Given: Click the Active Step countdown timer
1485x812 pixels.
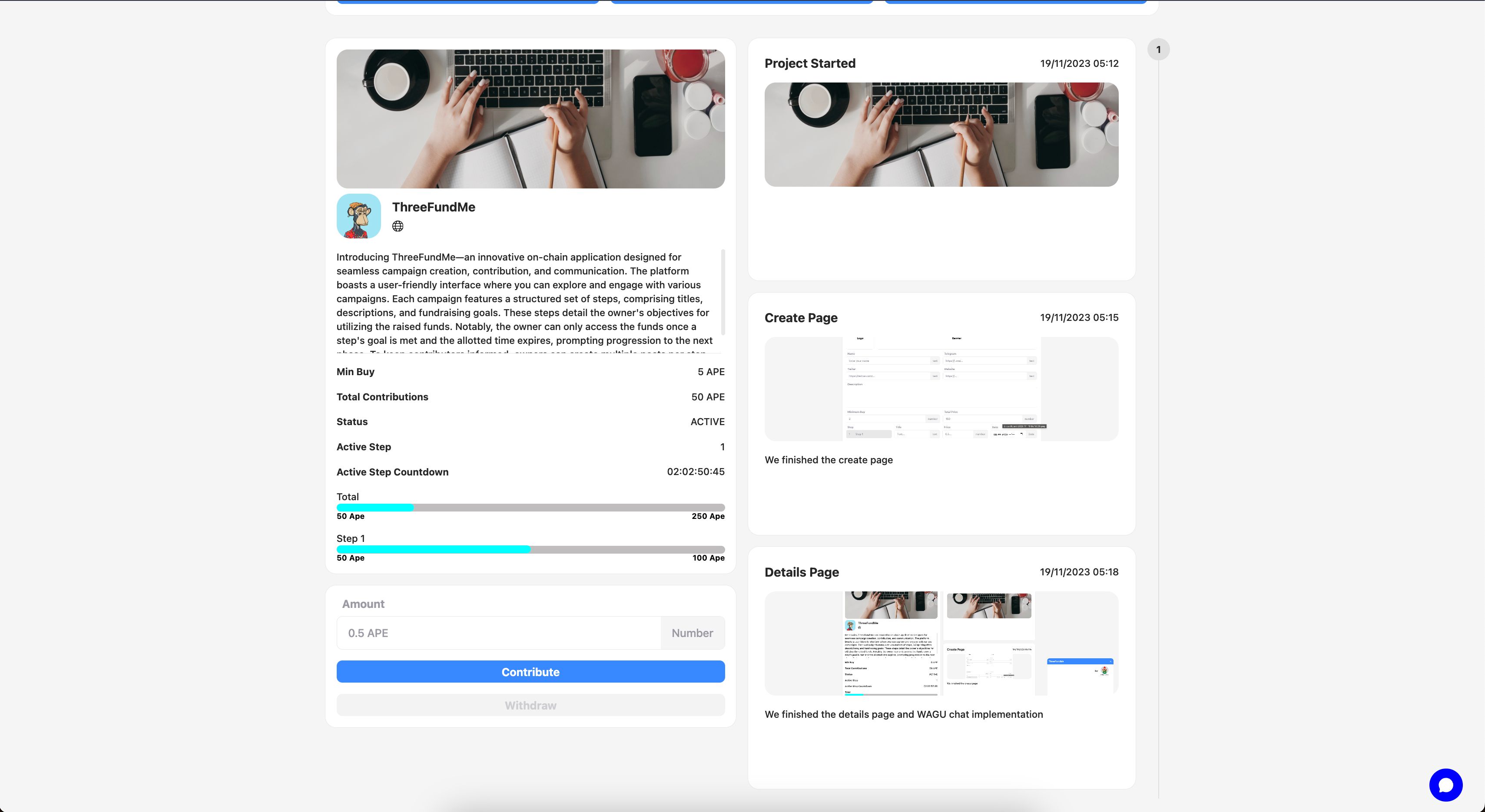Looking at the screenshot, I should click(696, 472).
